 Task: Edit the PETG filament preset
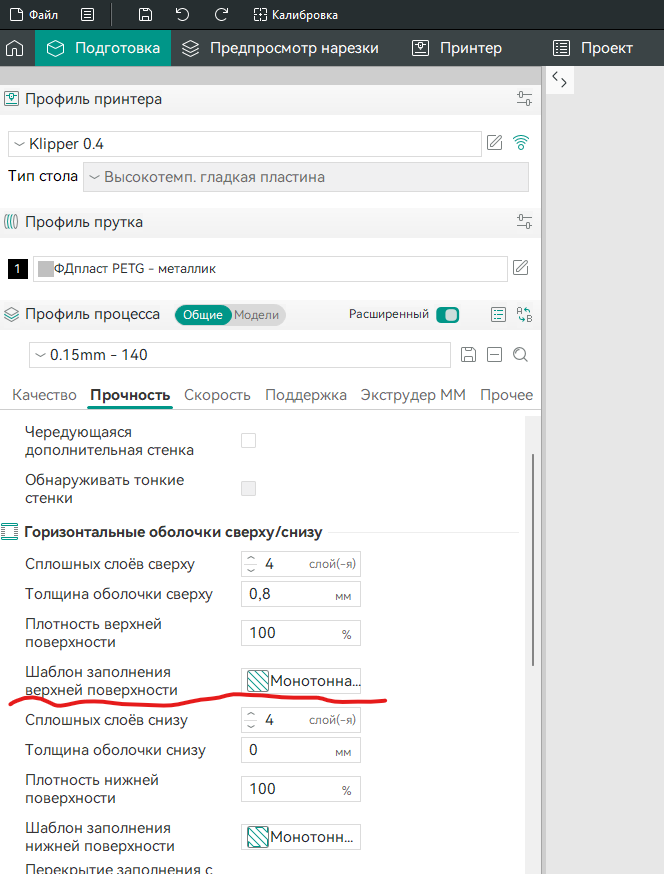[520, 268]
